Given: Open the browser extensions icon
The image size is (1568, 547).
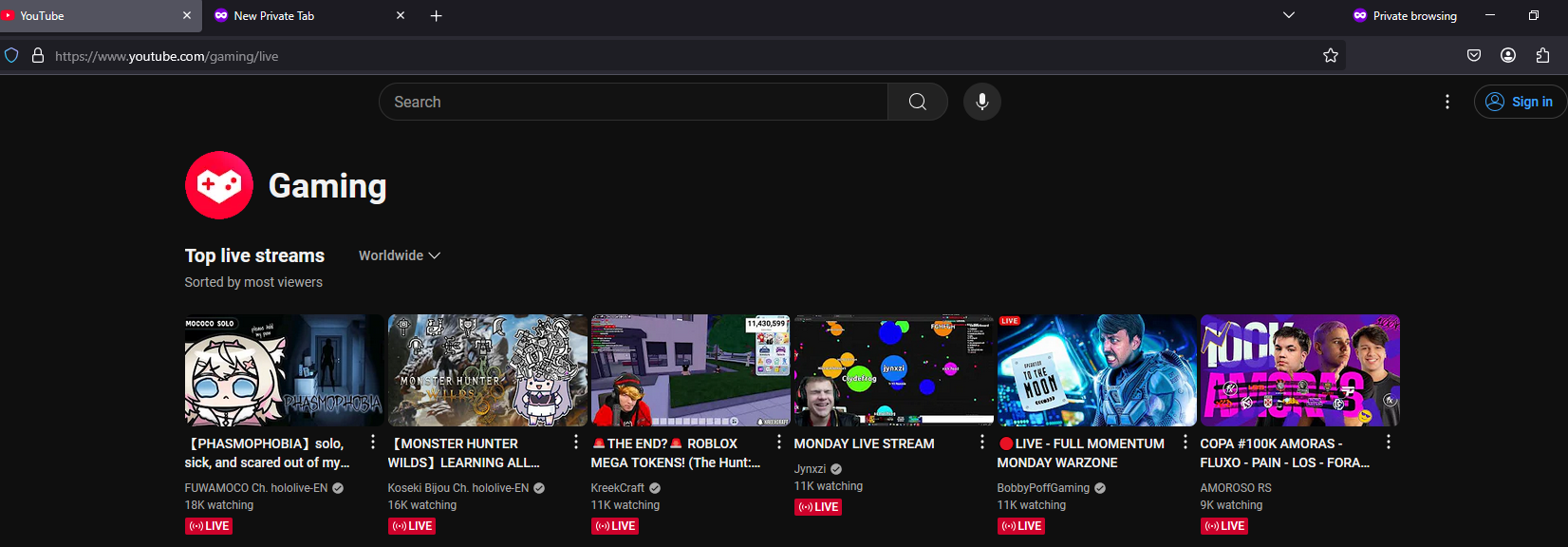Looking at the screenshot, I should (1542, 56).
